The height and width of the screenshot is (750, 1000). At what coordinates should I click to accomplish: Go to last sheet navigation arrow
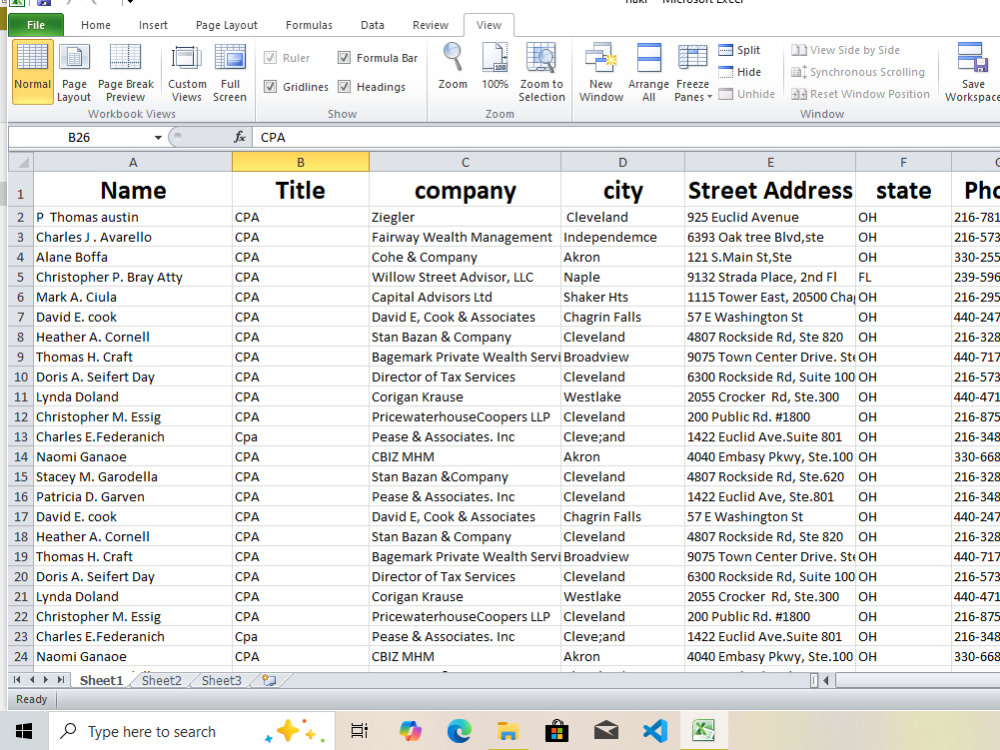pyautogui.click(x=61, y=680)
